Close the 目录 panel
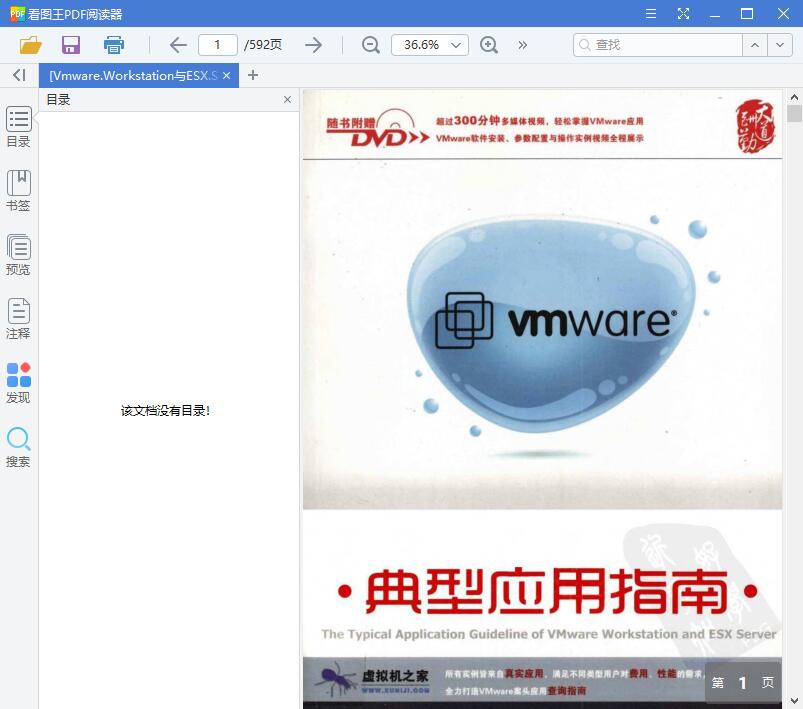The width and height of the screenshot is (803, 709). point(287,99)
